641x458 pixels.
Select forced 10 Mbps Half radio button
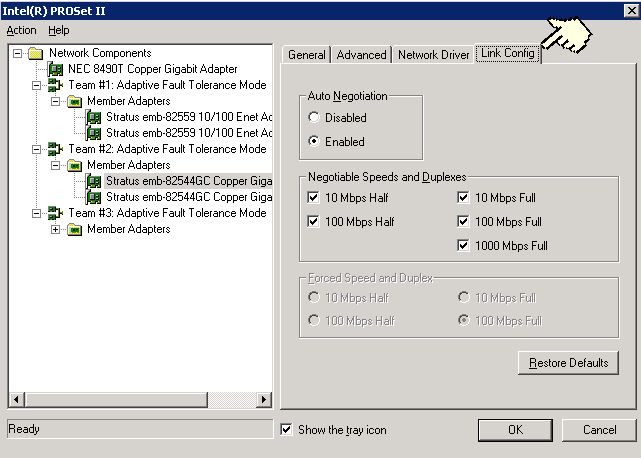pyautogui.click(x=314, y=297)
